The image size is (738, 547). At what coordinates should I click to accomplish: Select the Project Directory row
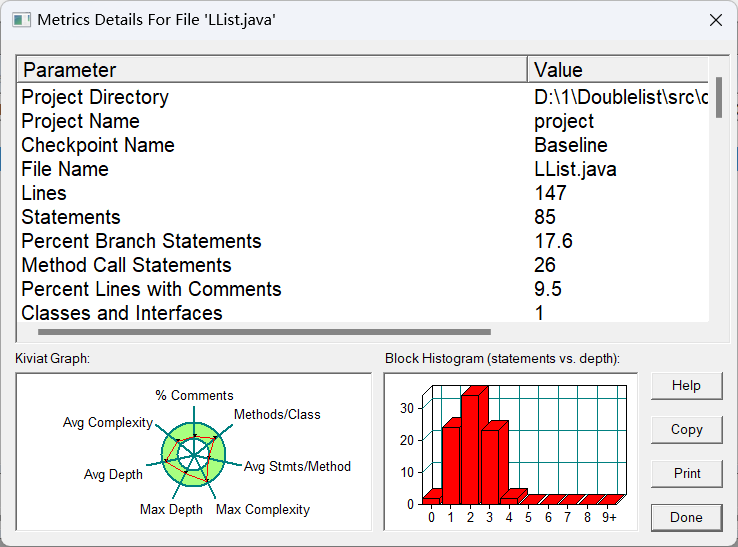(x=362, y=97)
